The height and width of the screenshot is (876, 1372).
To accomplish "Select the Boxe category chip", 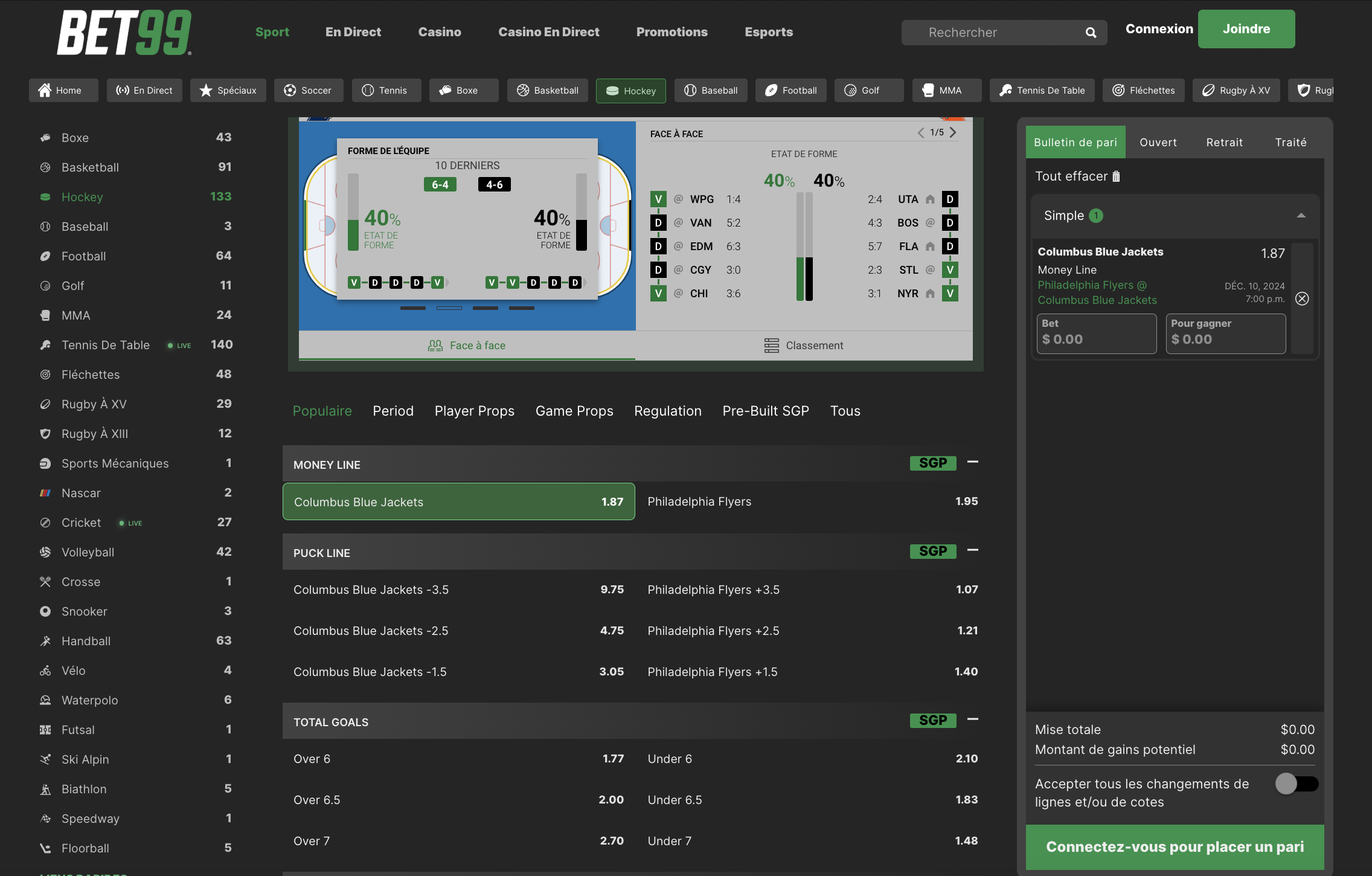I will (x=464, y=91).
